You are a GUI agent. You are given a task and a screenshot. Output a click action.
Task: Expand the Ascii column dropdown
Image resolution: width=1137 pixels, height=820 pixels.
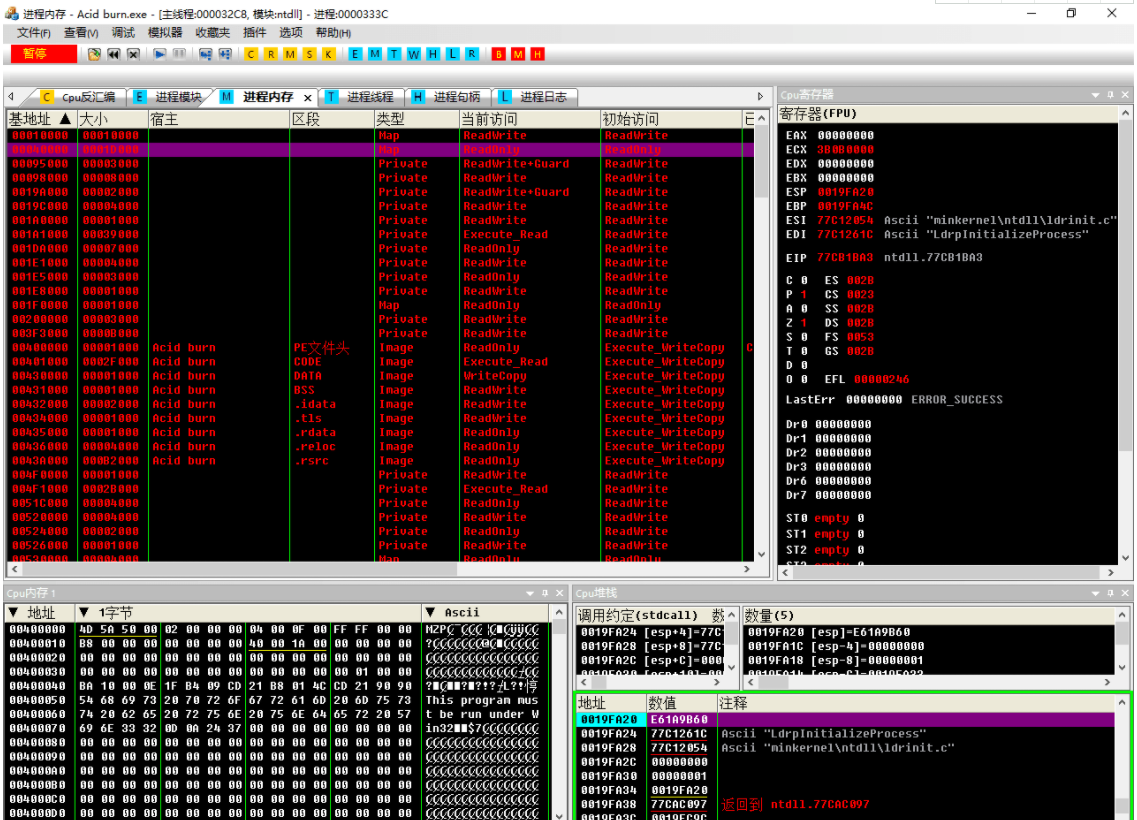click(431, 612)
